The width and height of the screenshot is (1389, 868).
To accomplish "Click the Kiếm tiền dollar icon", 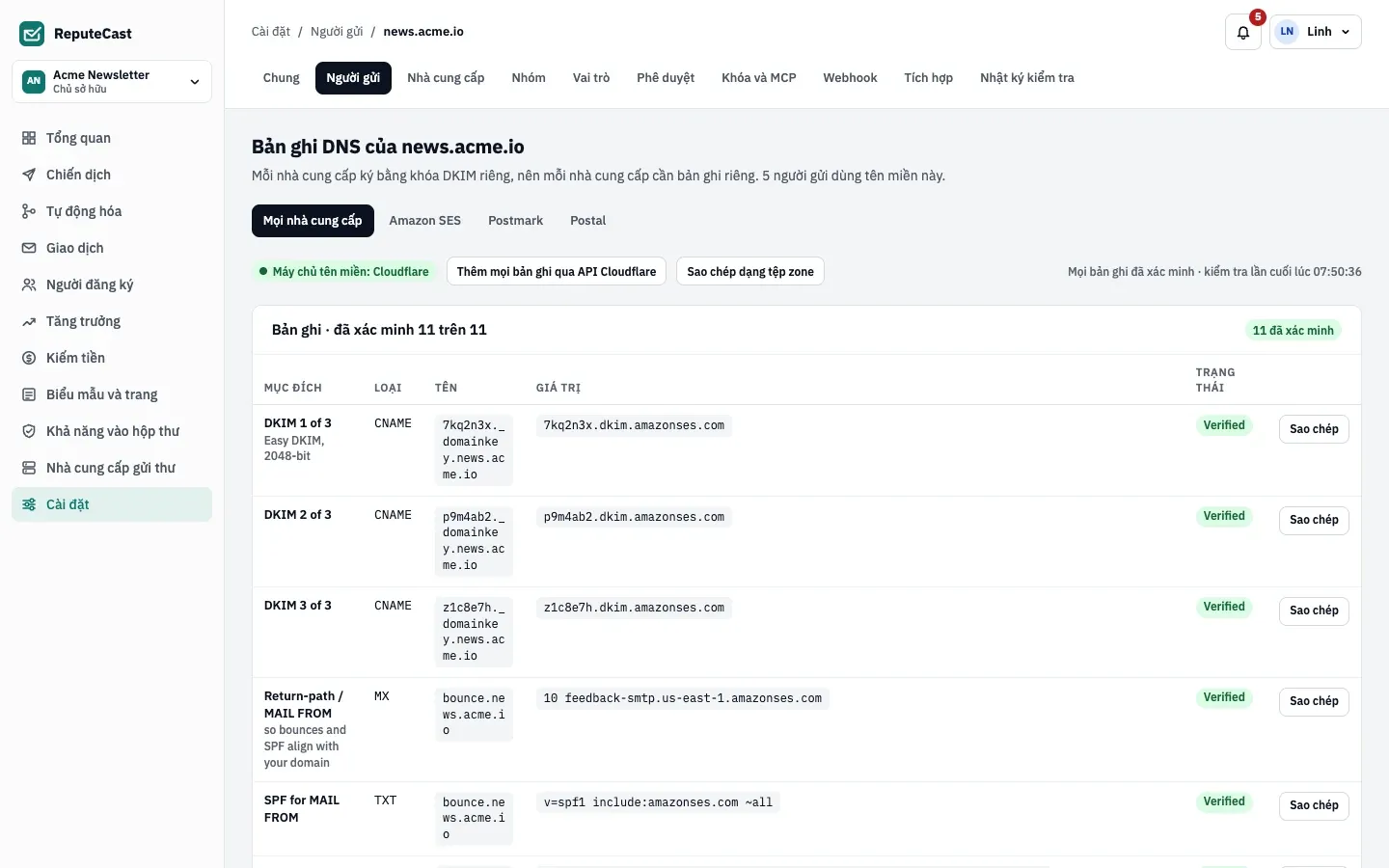I will tap(29, 358).
